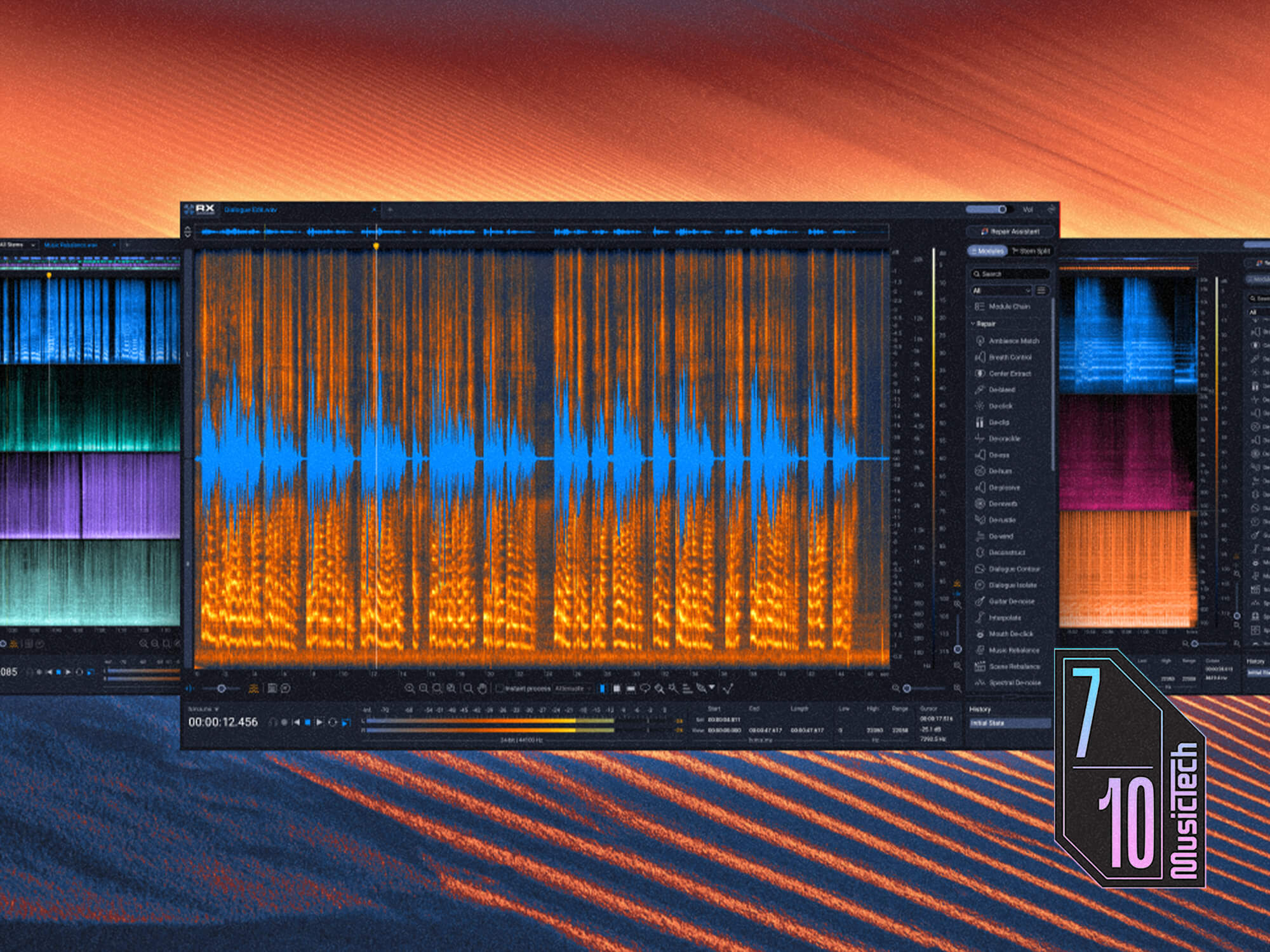1270x952 pixels.
Task: Open the Ambience Match module
Action: 1013,341
